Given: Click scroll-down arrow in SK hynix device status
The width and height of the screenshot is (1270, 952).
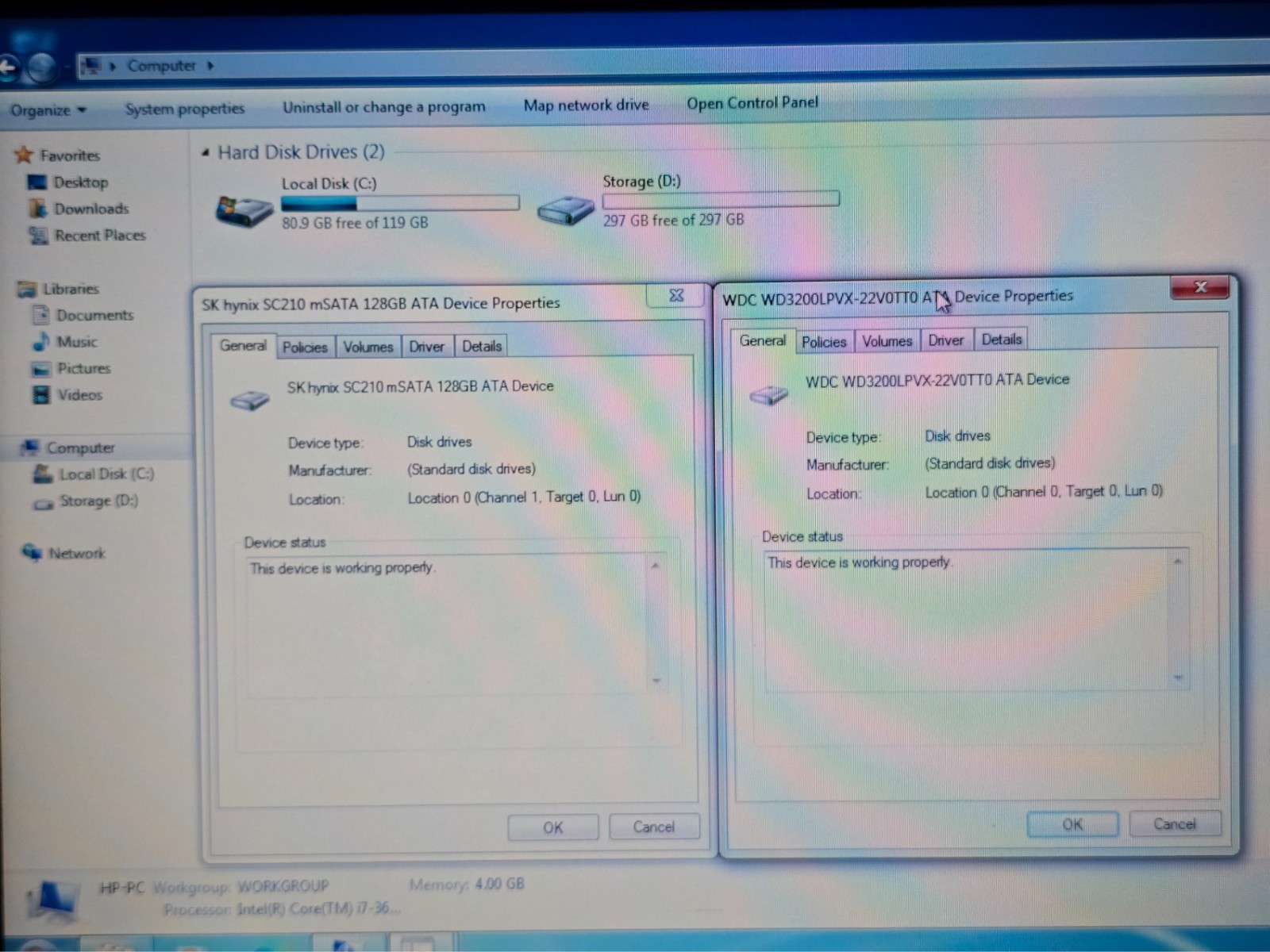Looking at the screenshot, I should click(x=656, y=681).
